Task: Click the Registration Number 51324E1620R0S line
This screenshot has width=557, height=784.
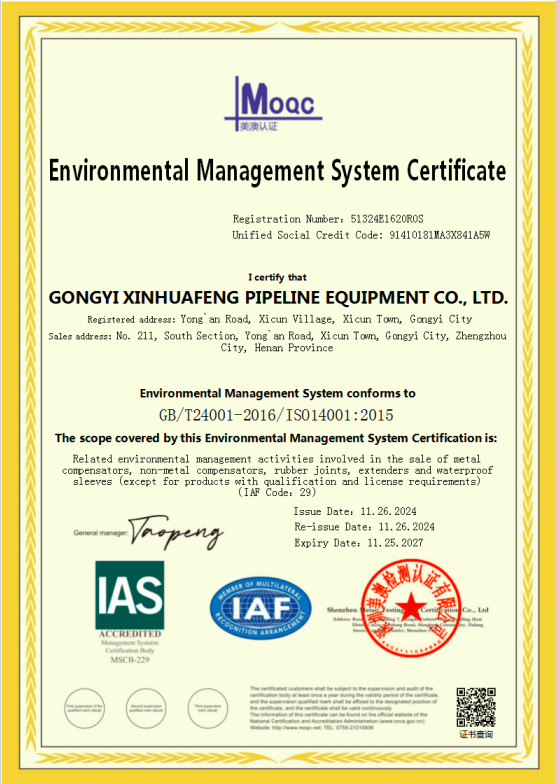Action: [328, 219]
